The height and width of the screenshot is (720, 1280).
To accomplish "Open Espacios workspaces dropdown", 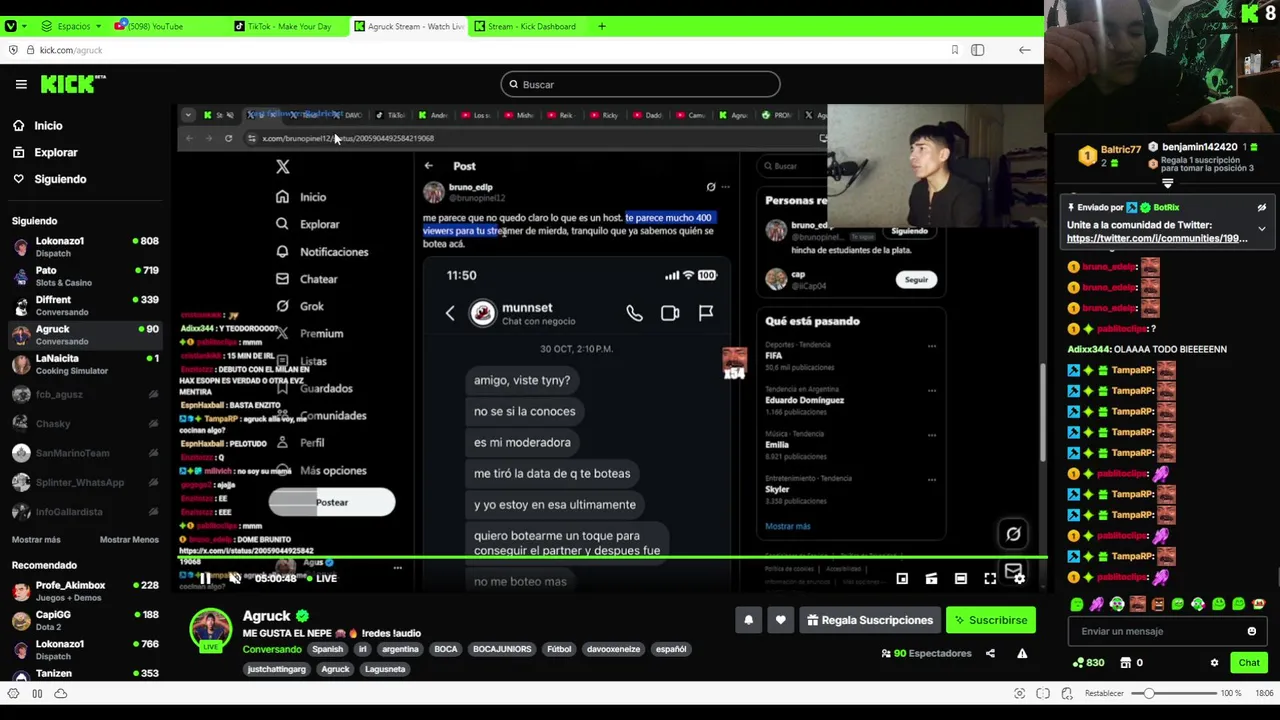I will (72, 26).
